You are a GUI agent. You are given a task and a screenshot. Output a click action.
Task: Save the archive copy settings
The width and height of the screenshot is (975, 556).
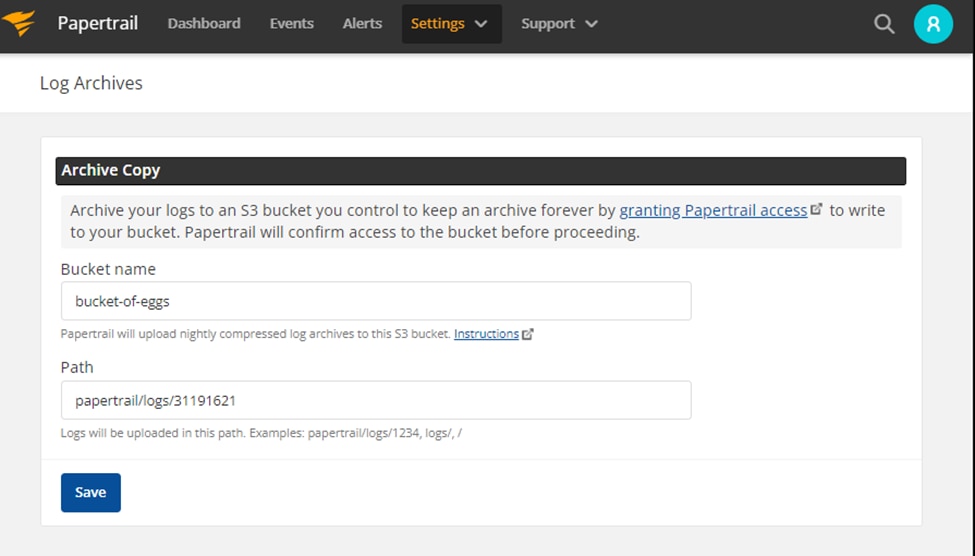[91, 493]
